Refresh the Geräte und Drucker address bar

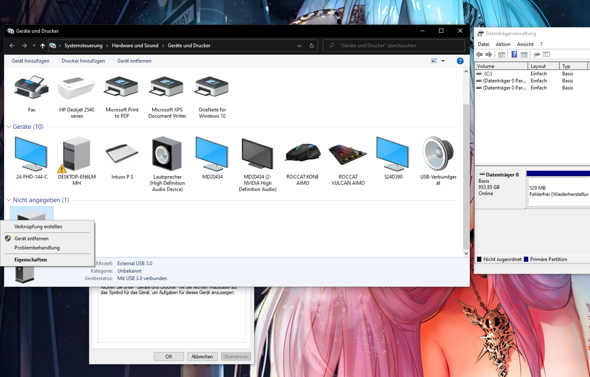tap(312, 46)
